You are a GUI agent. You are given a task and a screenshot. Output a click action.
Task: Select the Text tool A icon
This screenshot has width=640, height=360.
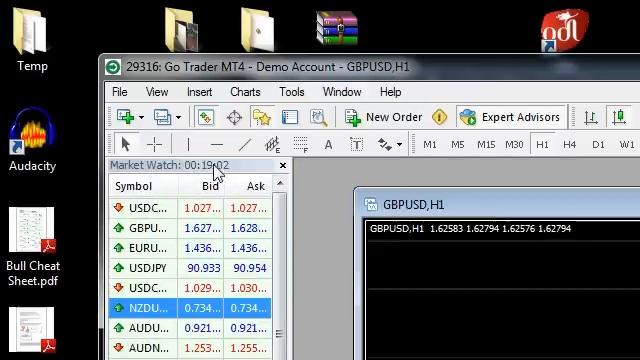[x=328, y=144]
